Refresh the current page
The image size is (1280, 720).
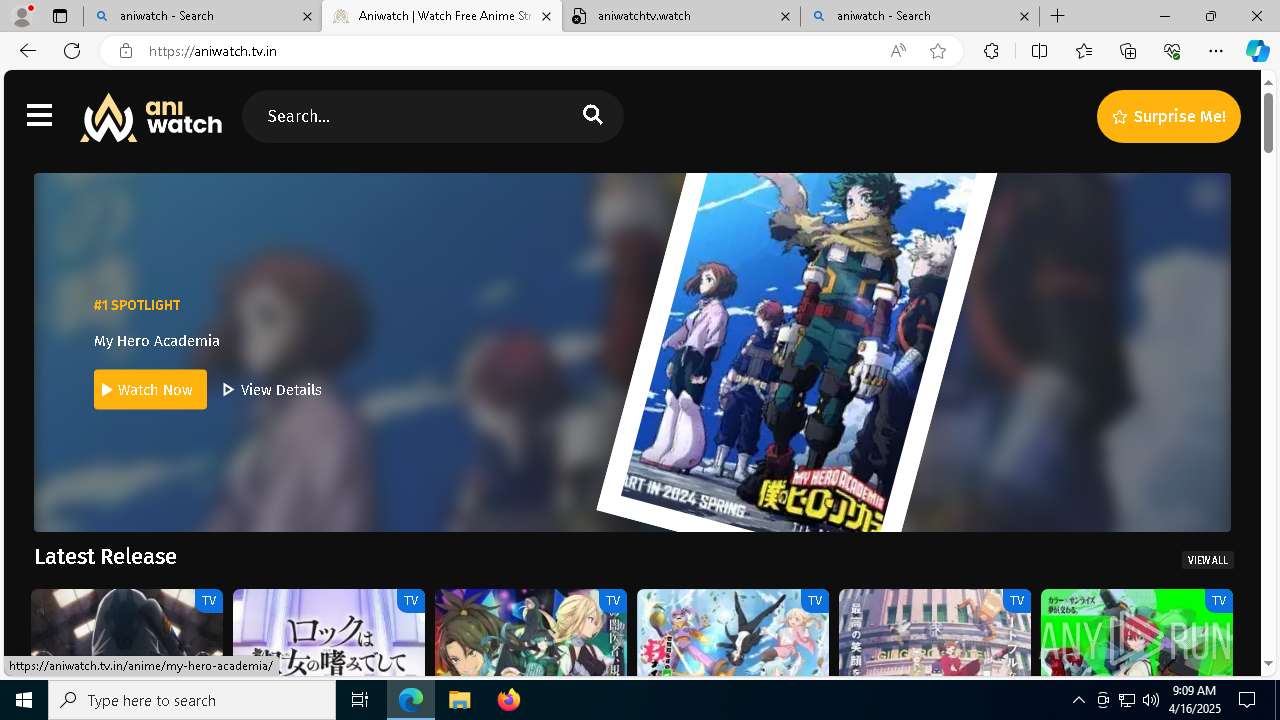click(x=72, y=51)
